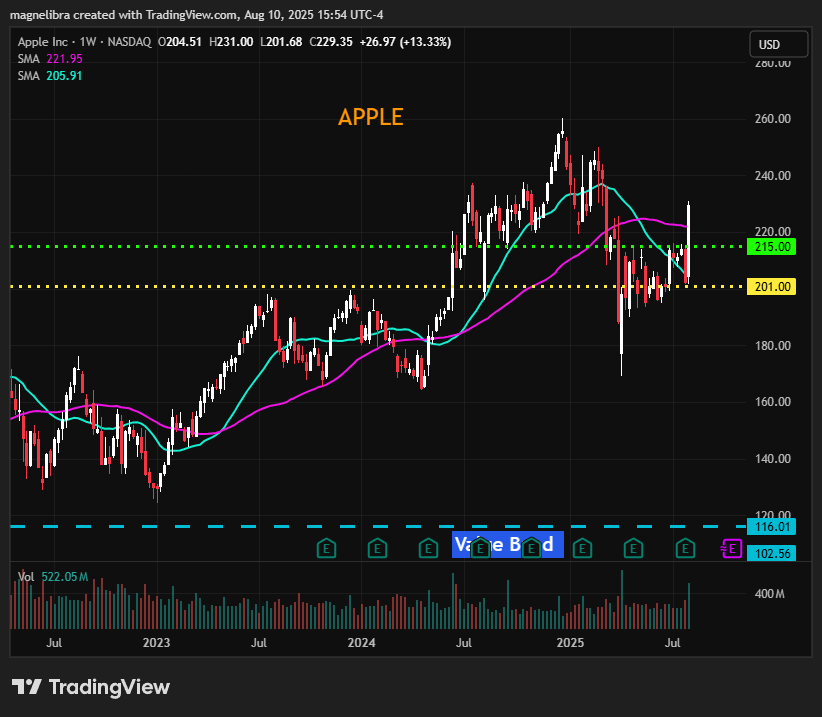Click the close value C229.35
This screenshot has height=717, width=822.
click(x=331, y=42)
